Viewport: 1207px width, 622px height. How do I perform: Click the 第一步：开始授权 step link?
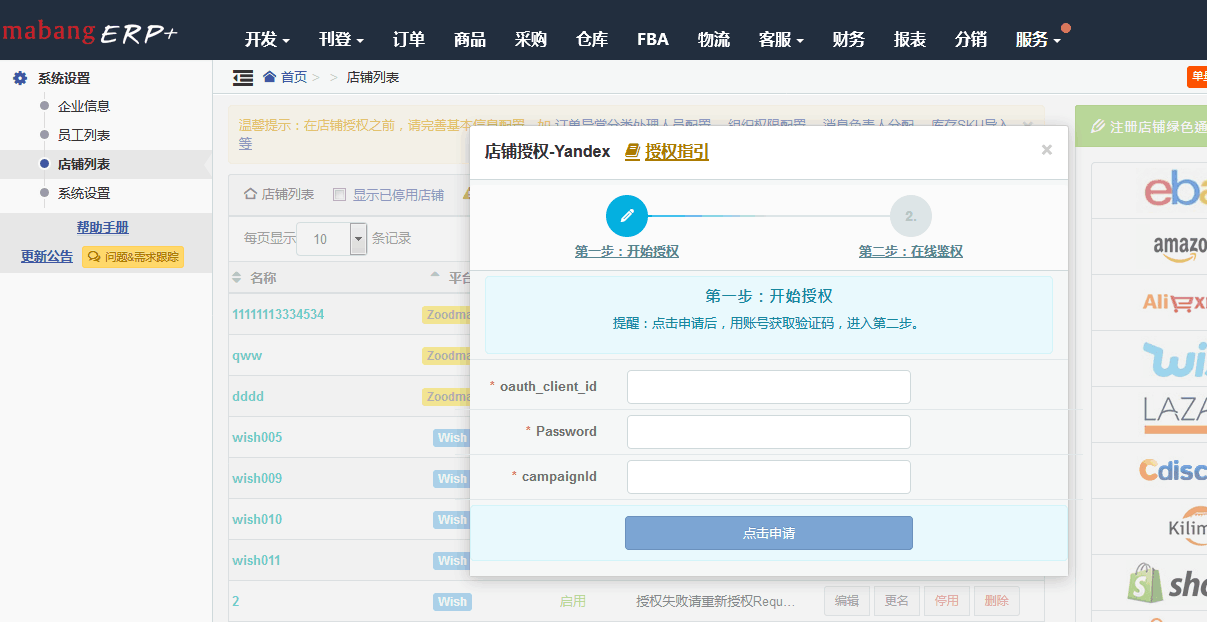coord(627,251)
